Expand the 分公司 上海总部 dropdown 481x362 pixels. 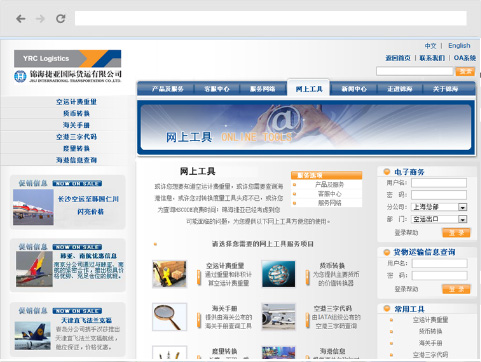(462, 207)
